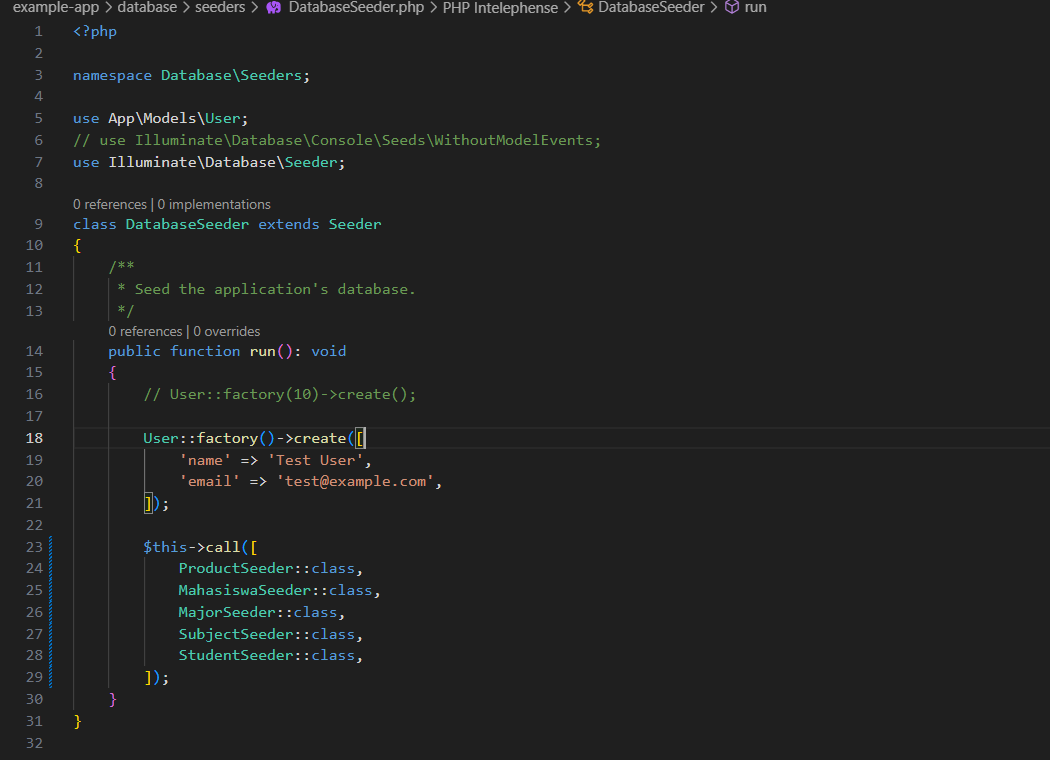Click the closing class brace on line 31
The height and width of the screenshot is (760, 1050).
[78, 721]
